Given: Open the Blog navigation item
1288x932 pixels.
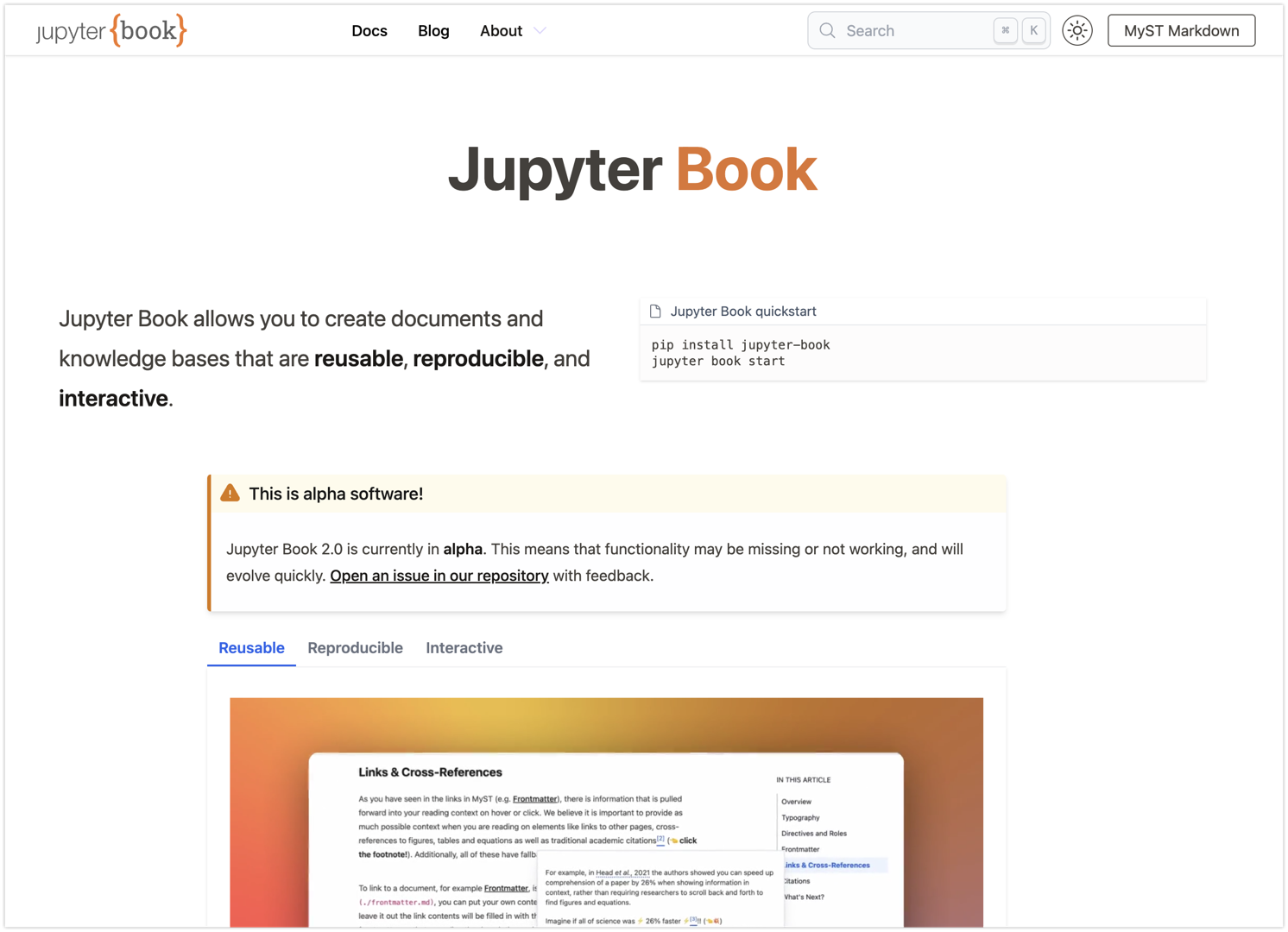Looking at the screenshot, I should point(433,31).
